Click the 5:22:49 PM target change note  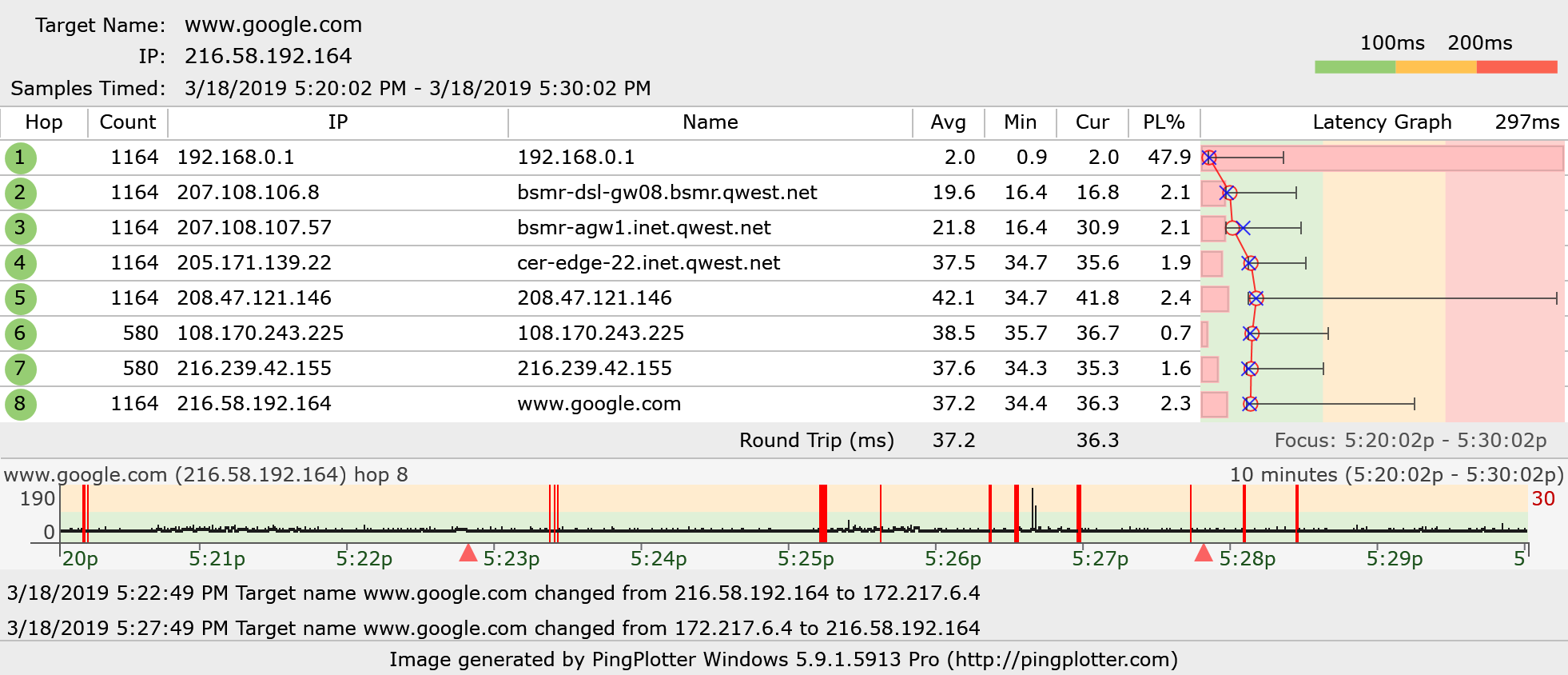(x=493, y=593)
